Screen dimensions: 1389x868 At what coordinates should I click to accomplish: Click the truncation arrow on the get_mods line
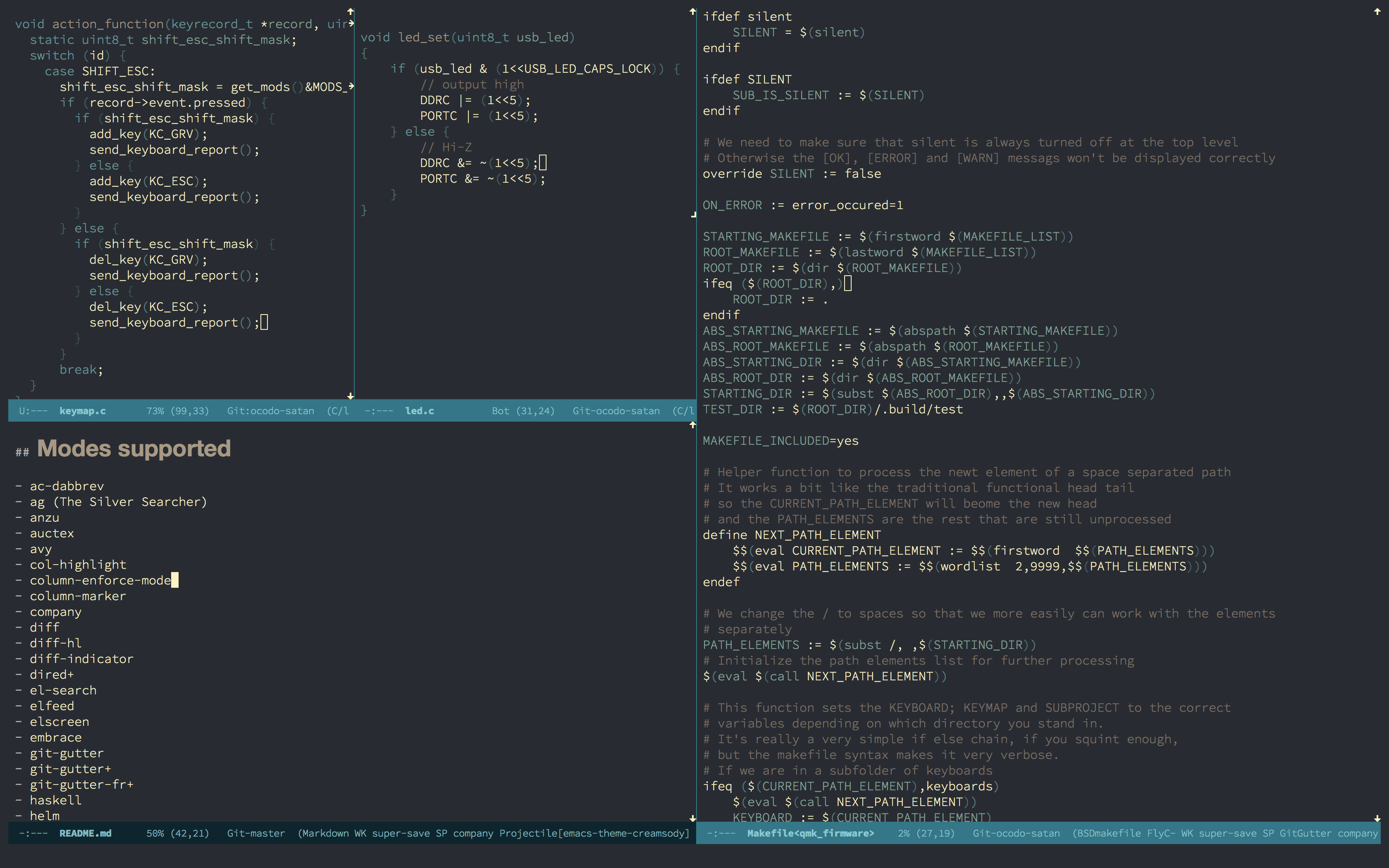(351, 87)
